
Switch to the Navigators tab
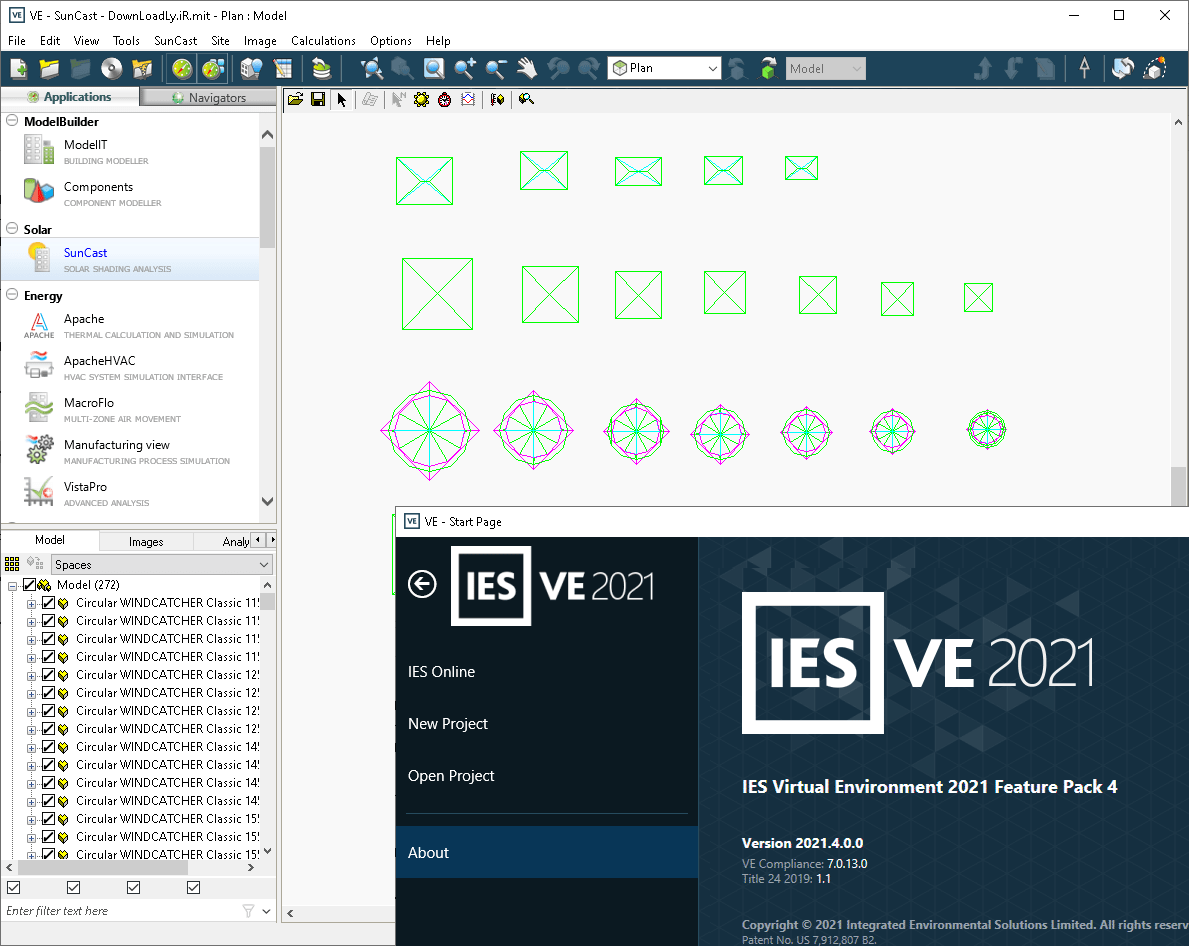click(x=209, y=97)
